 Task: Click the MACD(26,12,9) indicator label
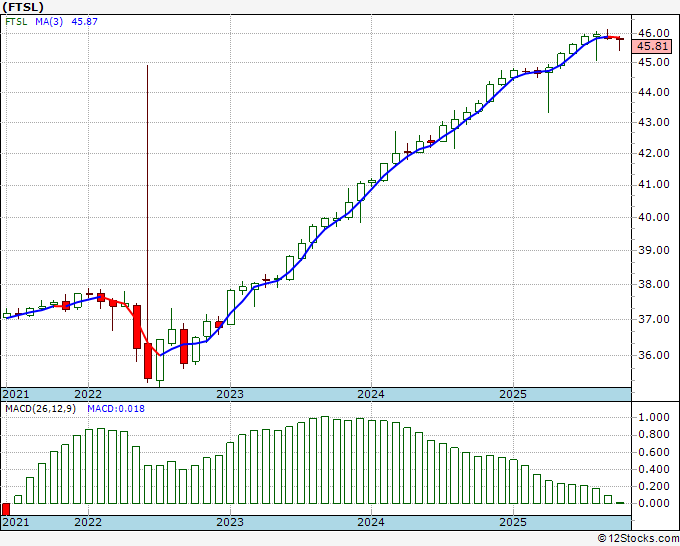40,409
